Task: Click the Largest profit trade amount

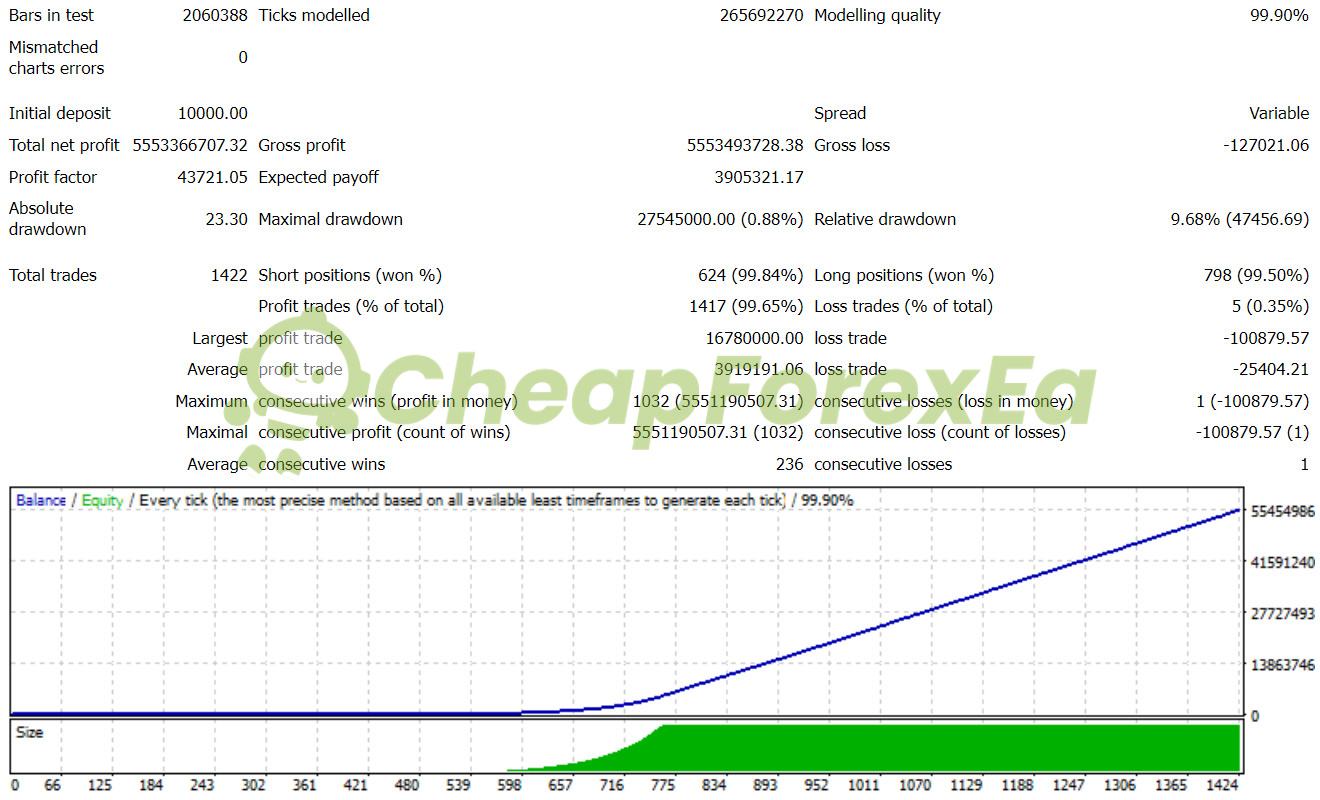Action: click(x=755, y=338)
